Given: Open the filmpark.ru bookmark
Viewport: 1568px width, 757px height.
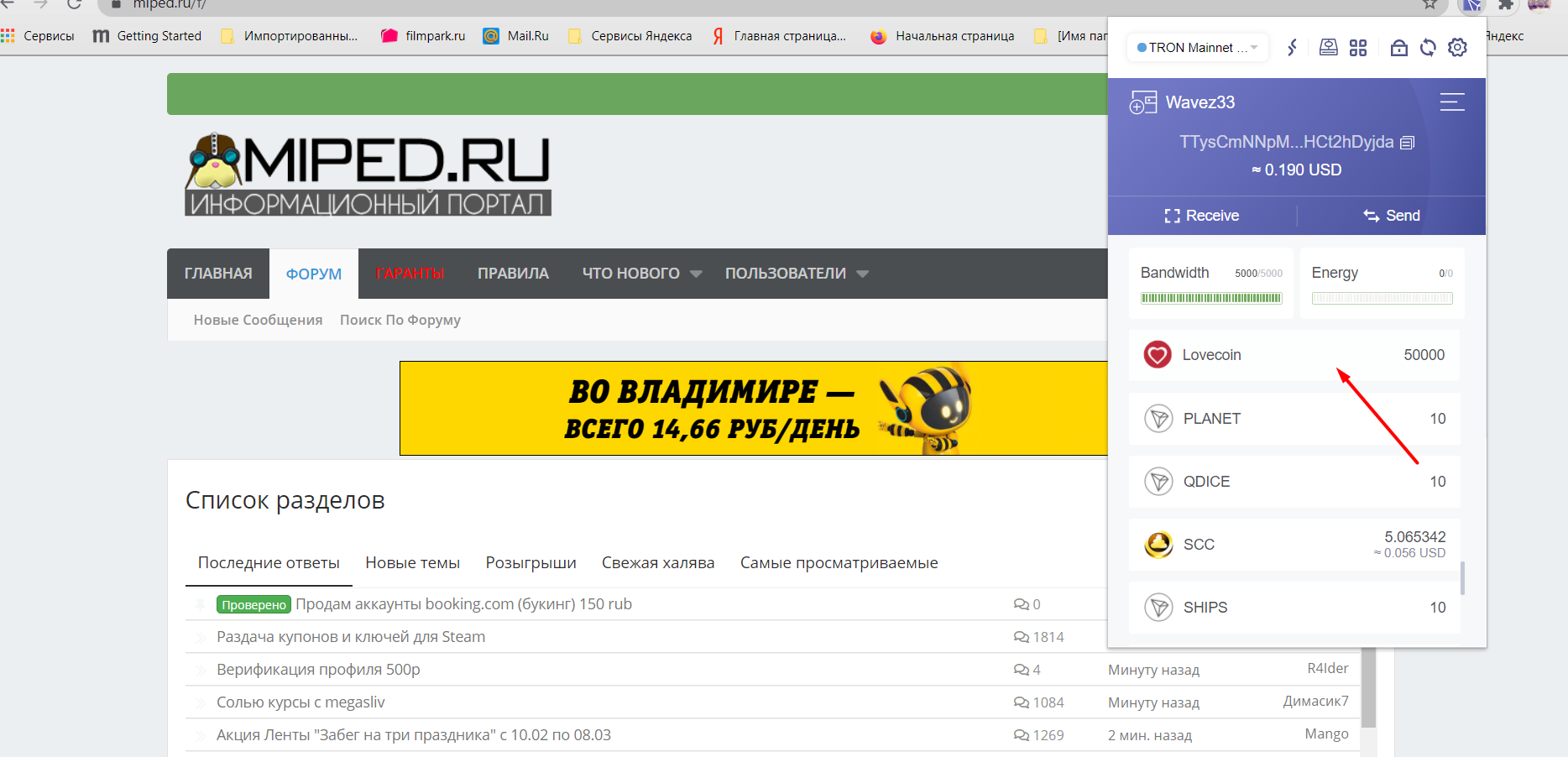Looking at the screenshot, I should (x=423, y=36).
